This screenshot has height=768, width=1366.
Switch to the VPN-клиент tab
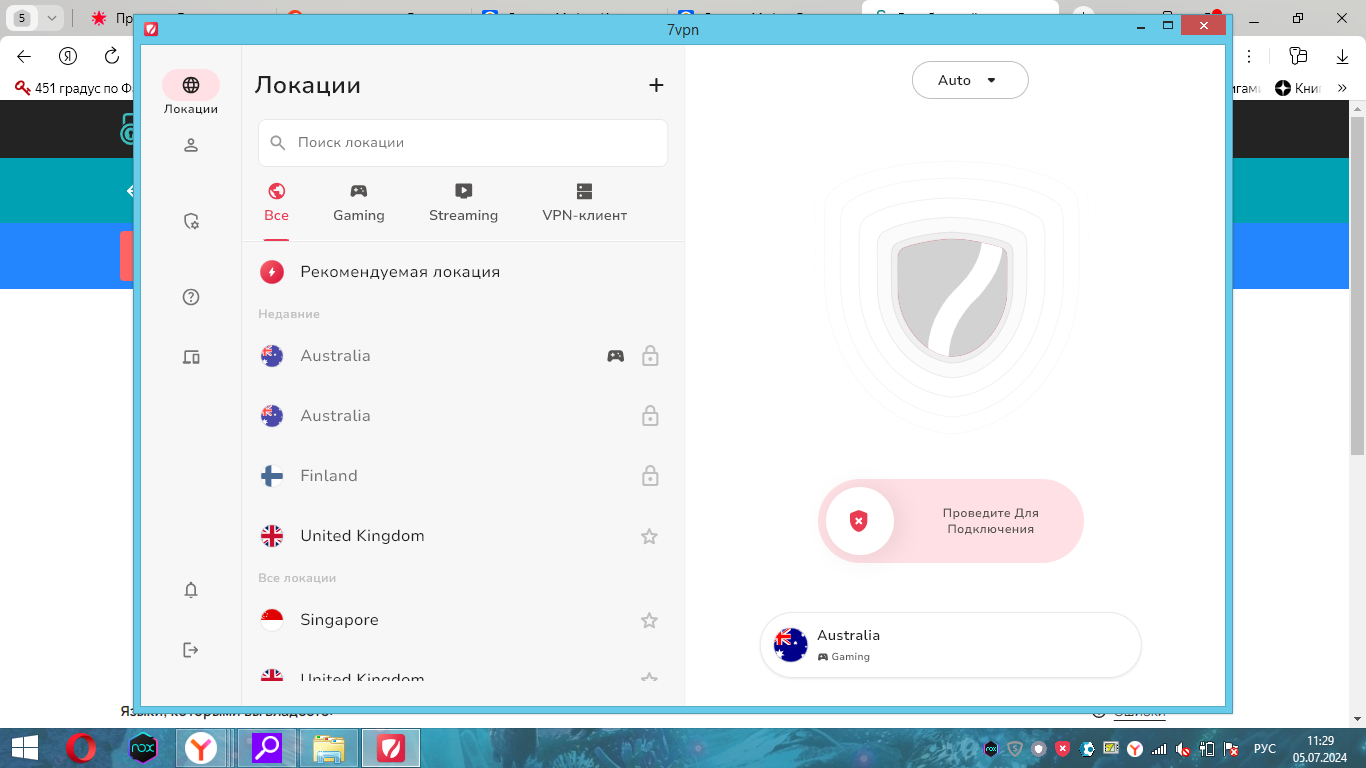tap(585, 203)
